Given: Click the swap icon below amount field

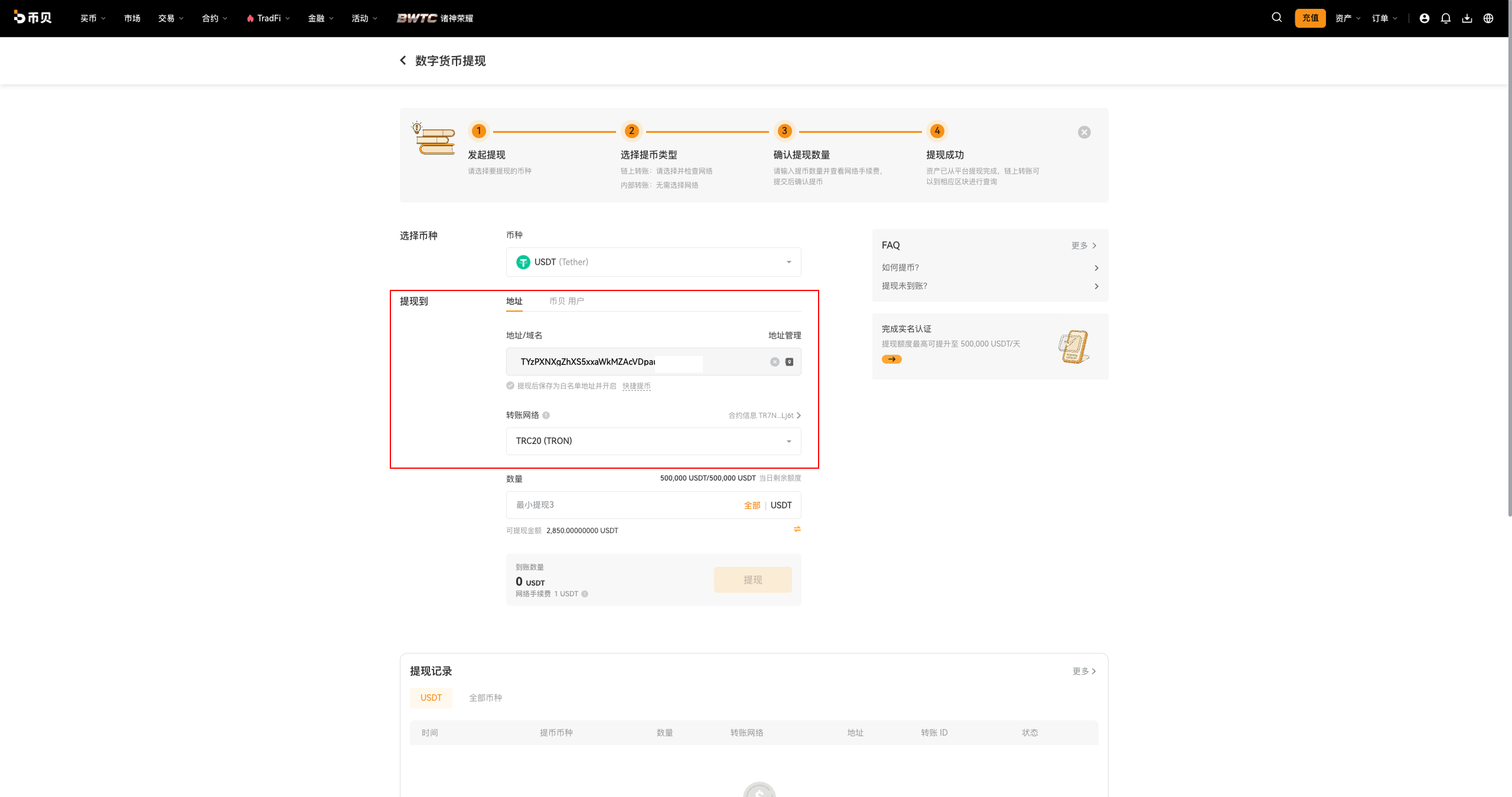Looking at the screenshot, I should pyautogui.click(x=797, y=529).
